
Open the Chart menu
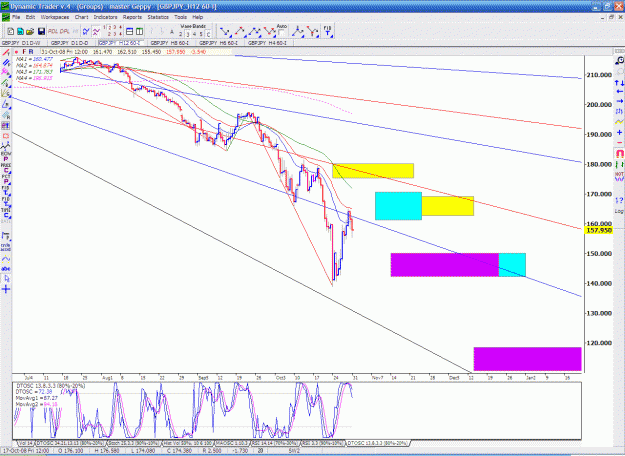81,17
